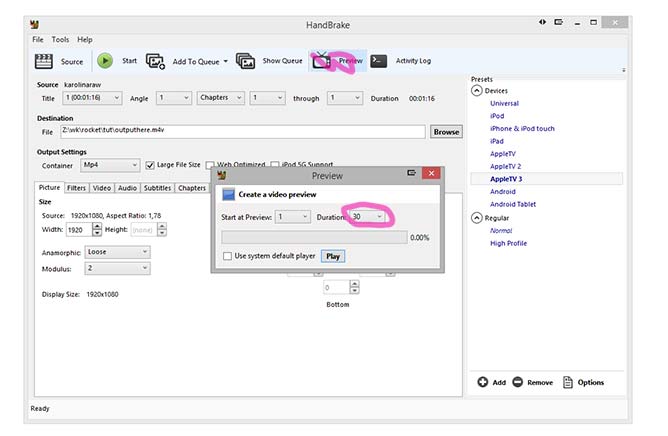Click the preset Options document icon
668x436 pixels.
click(x=567, y=382)
